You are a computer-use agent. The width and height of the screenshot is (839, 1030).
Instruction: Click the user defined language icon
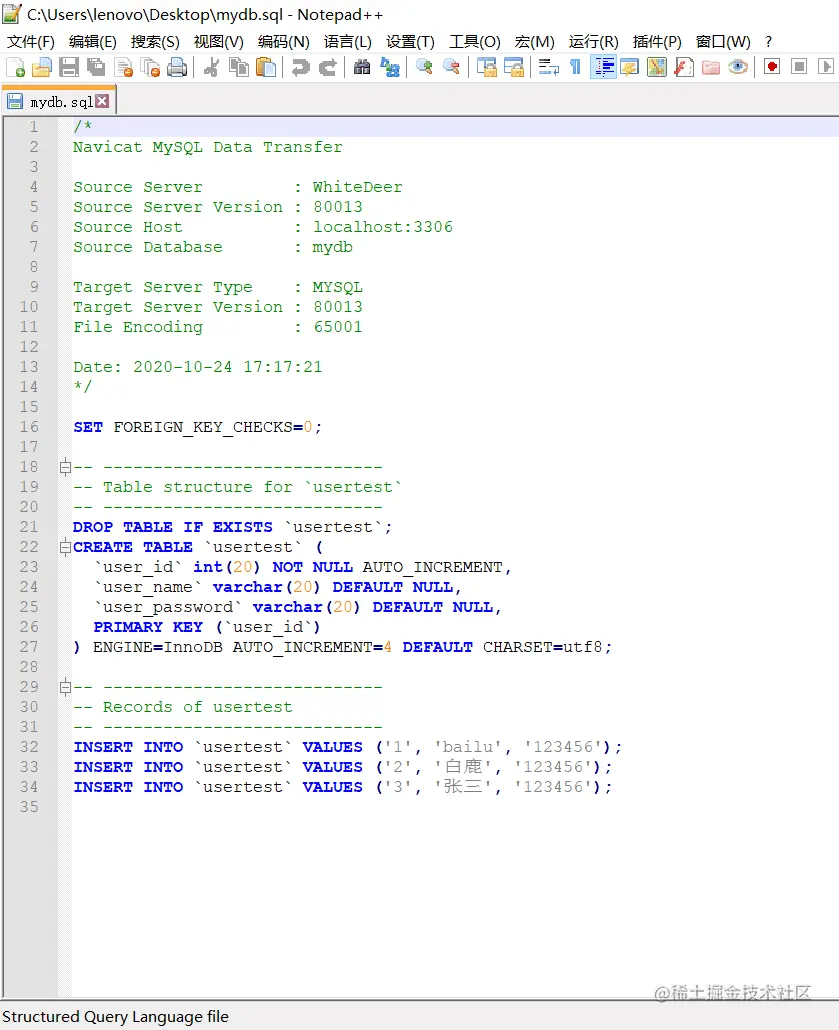[629, 67]
